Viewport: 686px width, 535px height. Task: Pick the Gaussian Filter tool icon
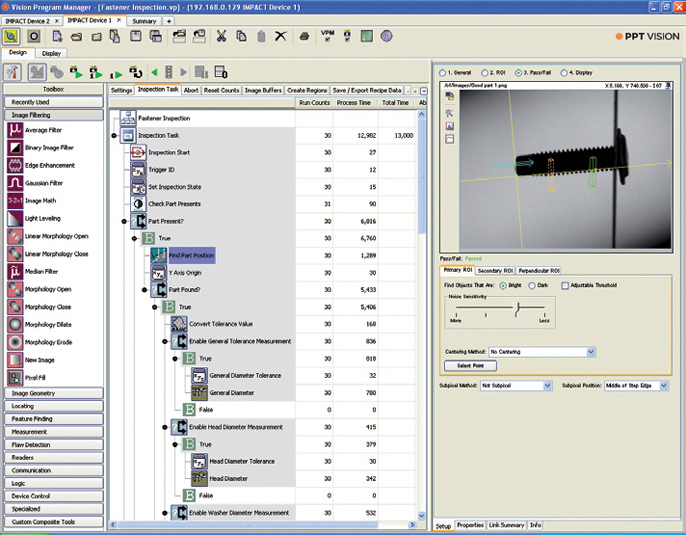[x=16, y=183]
